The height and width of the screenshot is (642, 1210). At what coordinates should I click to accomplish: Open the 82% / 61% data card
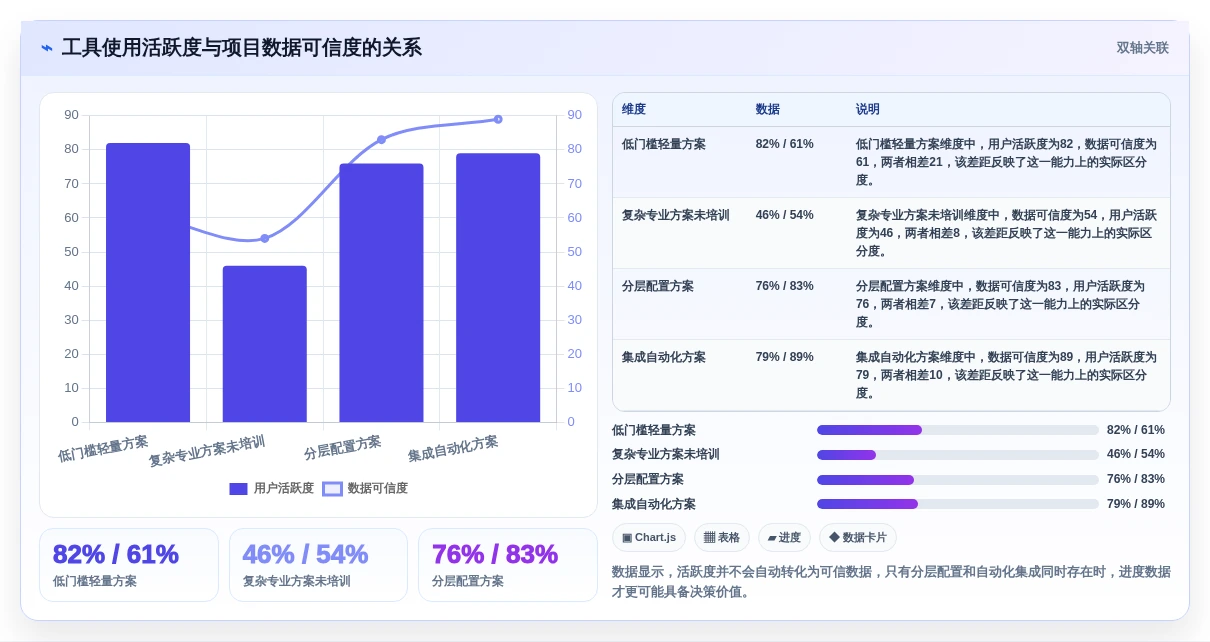(129, 565)
